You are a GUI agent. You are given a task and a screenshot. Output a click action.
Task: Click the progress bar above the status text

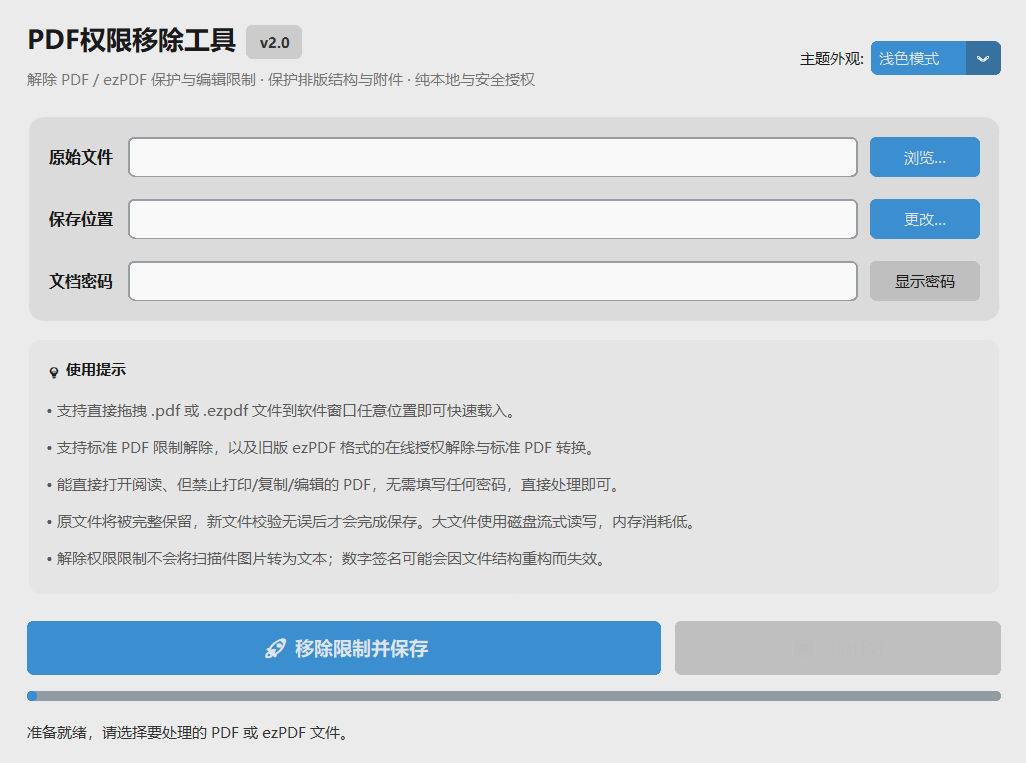[x=514, y=696]
